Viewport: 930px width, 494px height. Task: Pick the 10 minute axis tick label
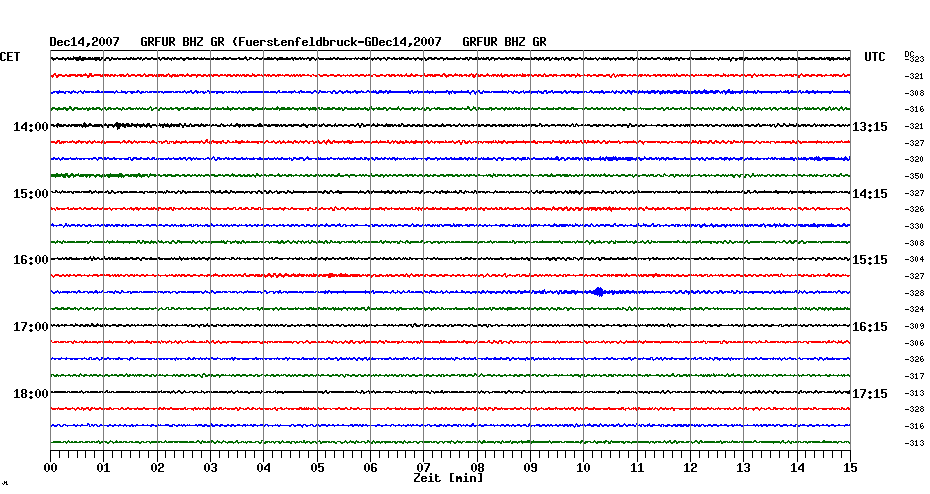tap(584, 468)
